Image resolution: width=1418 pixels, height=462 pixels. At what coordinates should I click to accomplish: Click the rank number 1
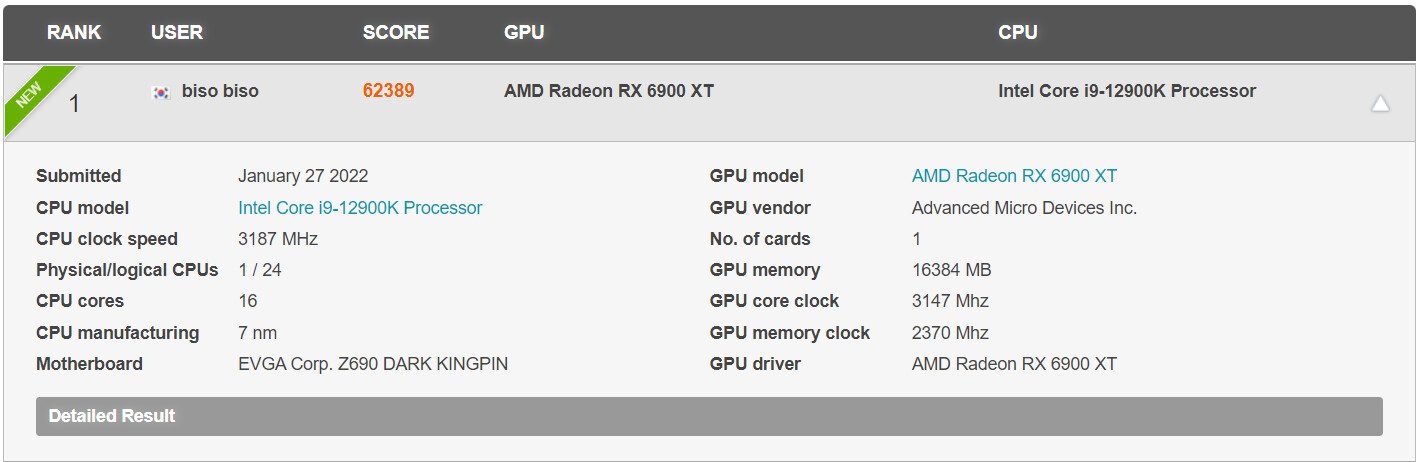(x=74, y=104)
